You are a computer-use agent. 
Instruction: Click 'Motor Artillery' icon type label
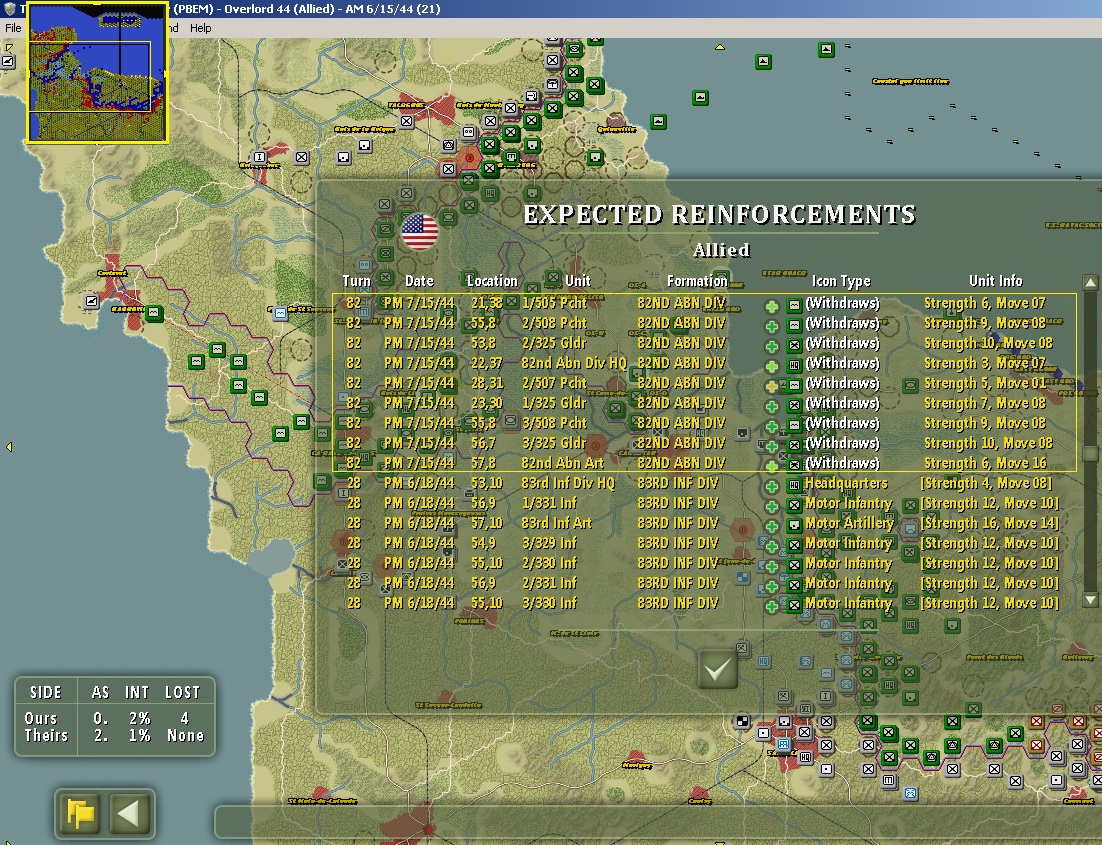(x=849, y=523)
